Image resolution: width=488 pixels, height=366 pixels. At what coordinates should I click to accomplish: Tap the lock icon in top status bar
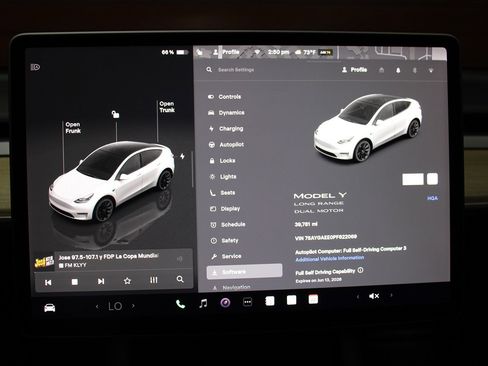point(199,52)
